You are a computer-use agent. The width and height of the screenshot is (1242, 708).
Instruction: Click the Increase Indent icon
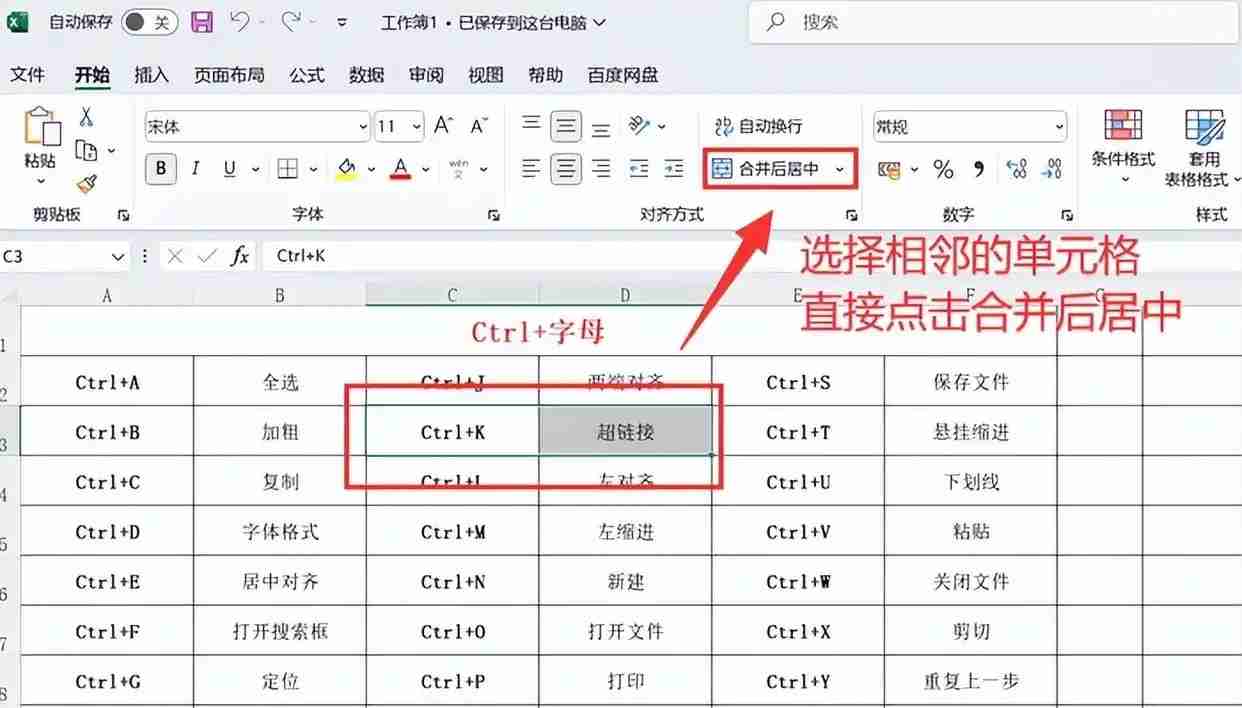click(674, 169)
